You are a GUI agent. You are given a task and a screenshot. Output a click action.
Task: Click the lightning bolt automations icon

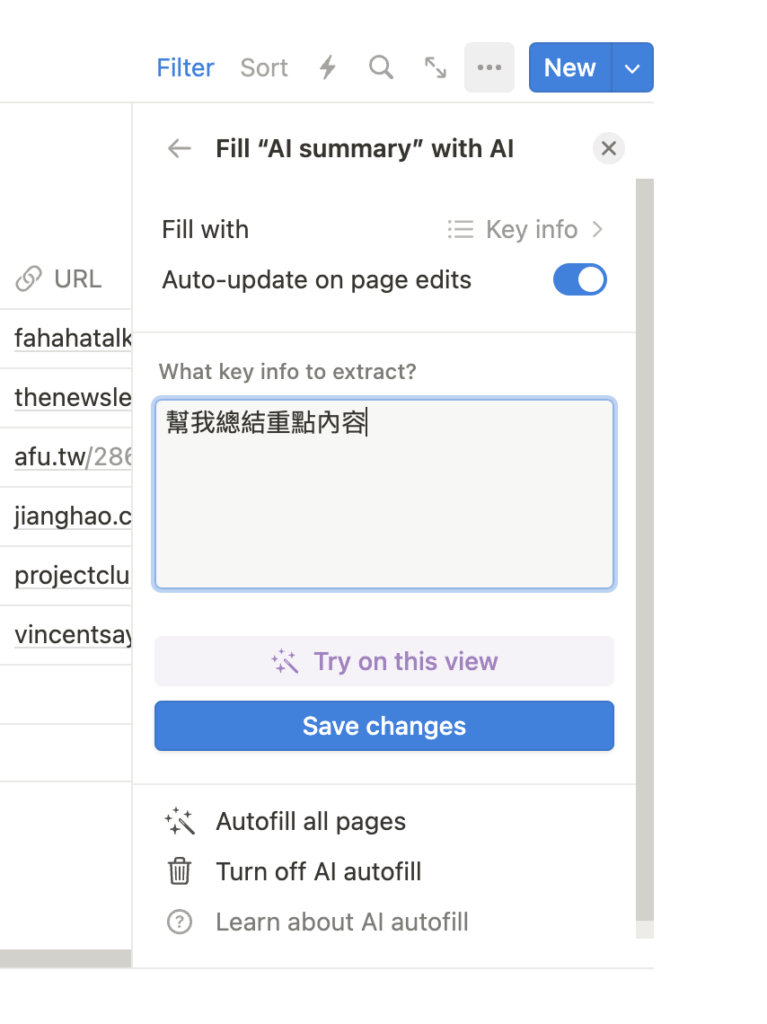tap(328, 67)
